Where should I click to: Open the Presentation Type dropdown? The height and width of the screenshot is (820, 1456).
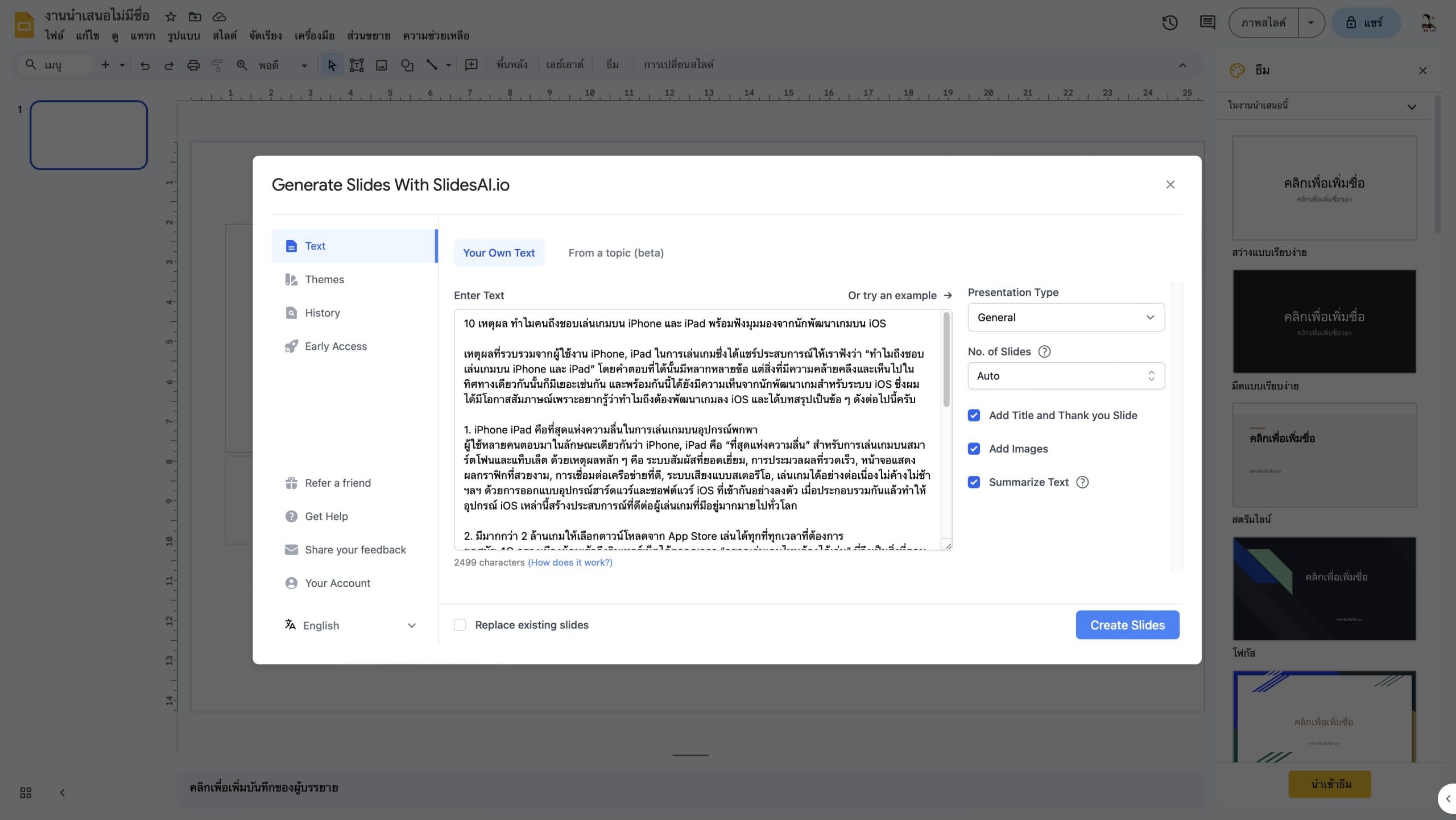click(1065, 317)
